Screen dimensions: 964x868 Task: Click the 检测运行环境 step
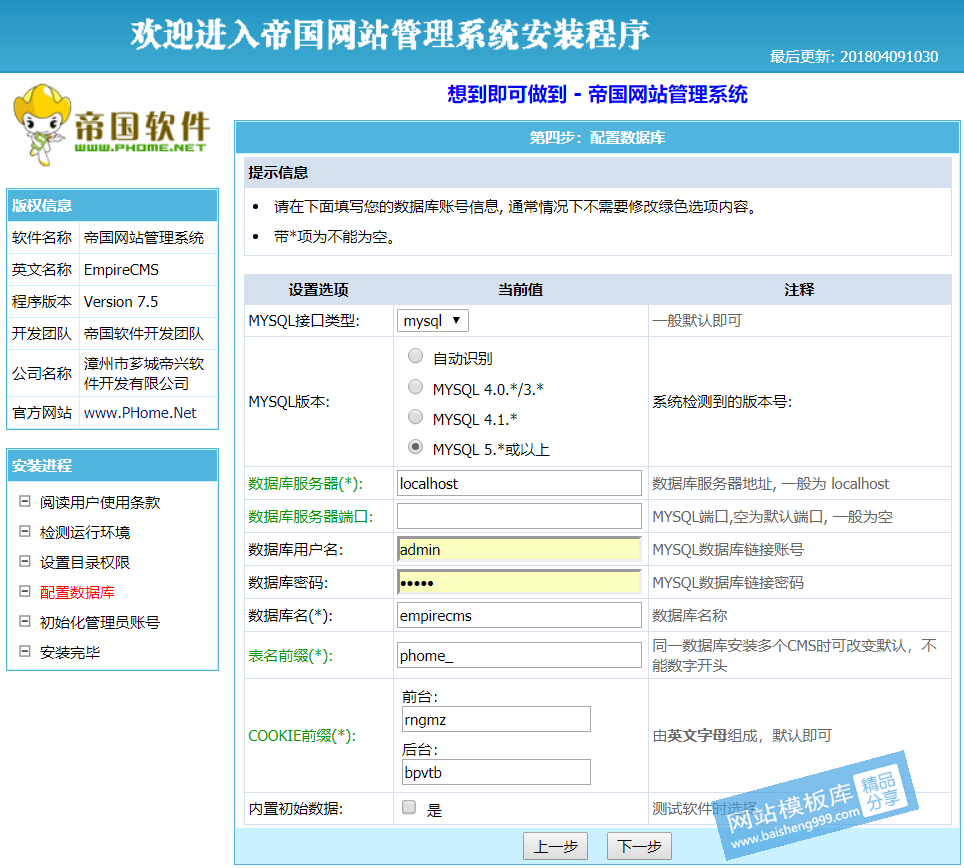[x=85, y=532]
